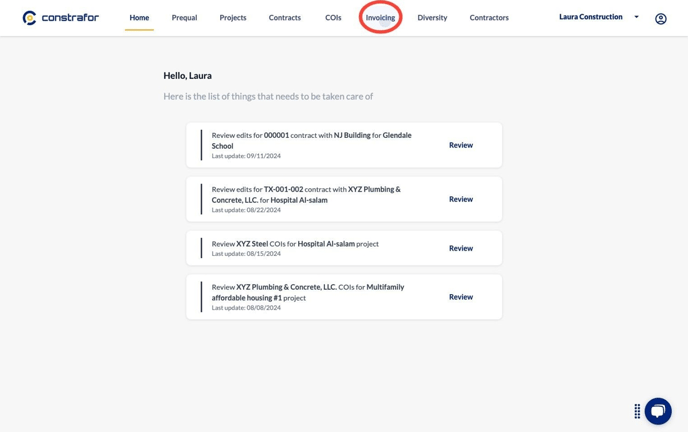Image resolution: width=688 pixels, height=432 pixels.
Task: Open the Contracts tab
Action: [285, 18]
